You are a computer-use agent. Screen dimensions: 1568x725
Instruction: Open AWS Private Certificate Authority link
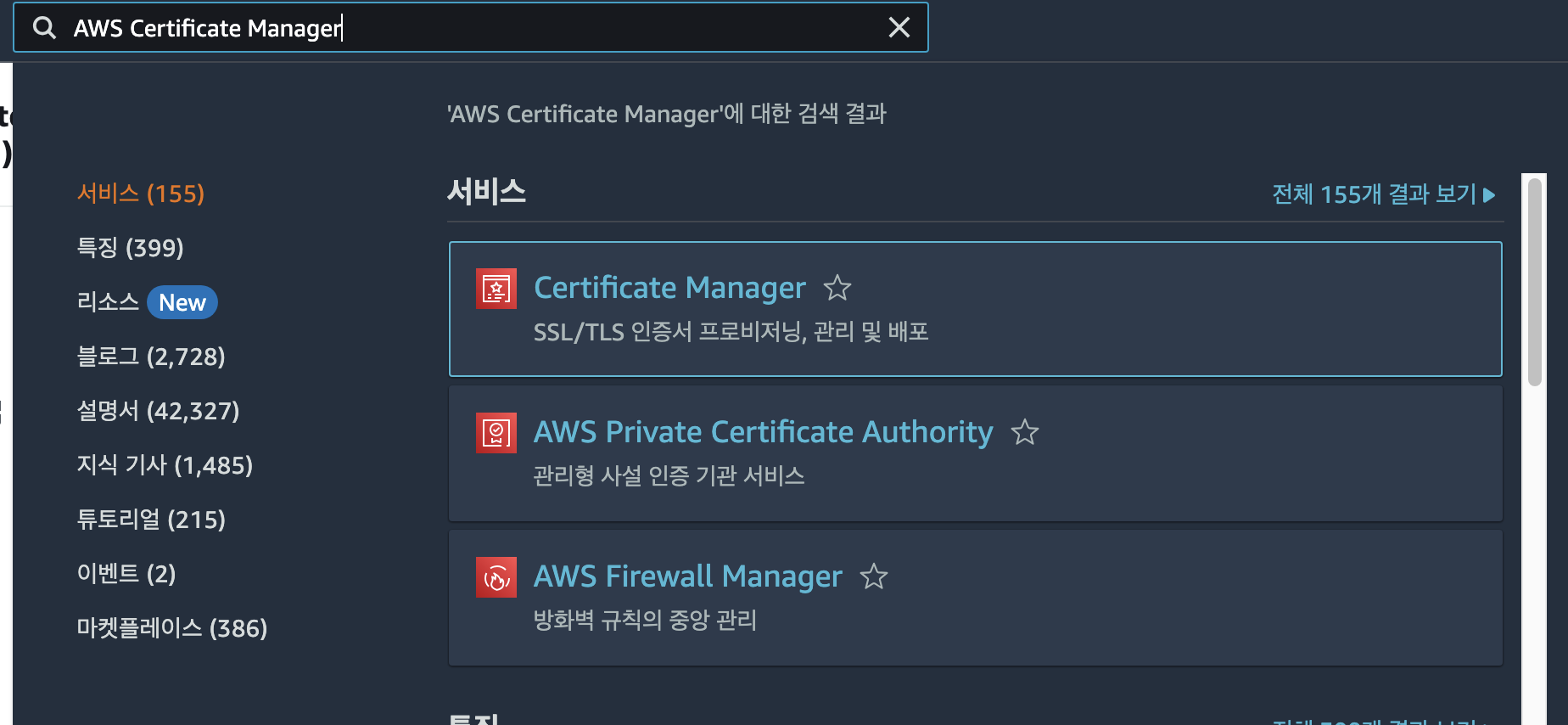(x=764, y=432)
